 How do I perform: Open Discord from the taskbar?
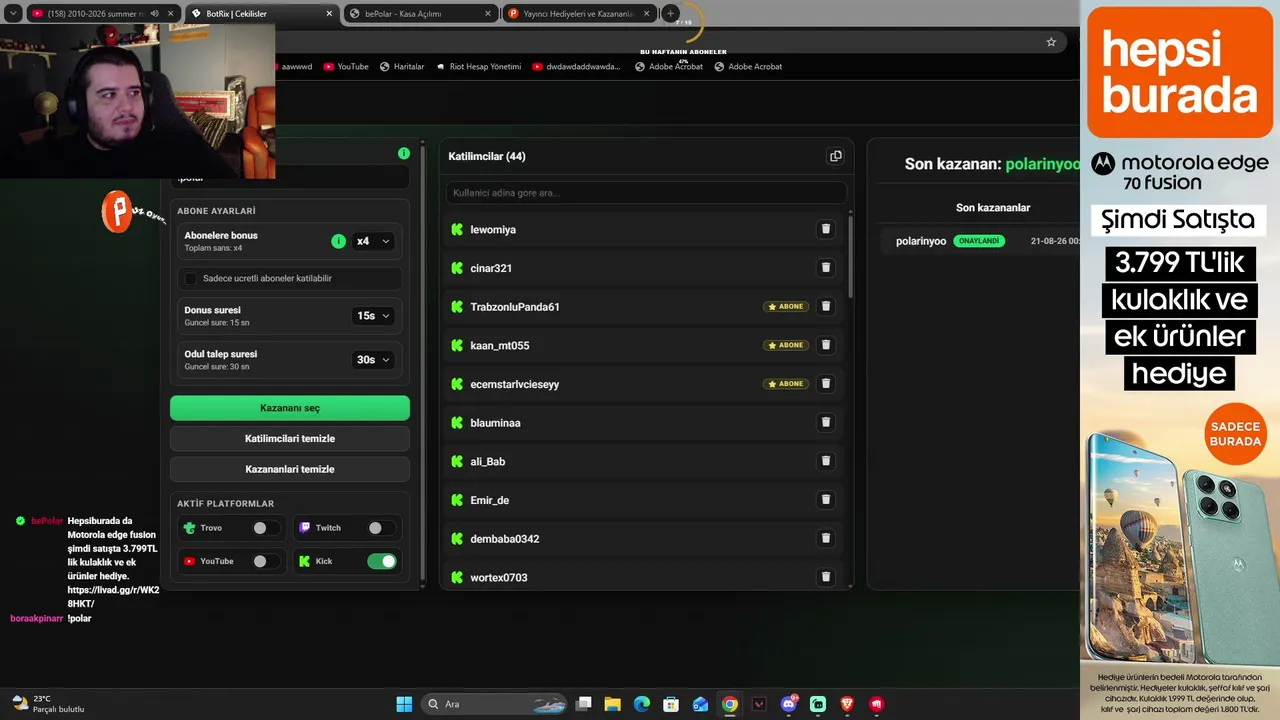pos(789,704)
